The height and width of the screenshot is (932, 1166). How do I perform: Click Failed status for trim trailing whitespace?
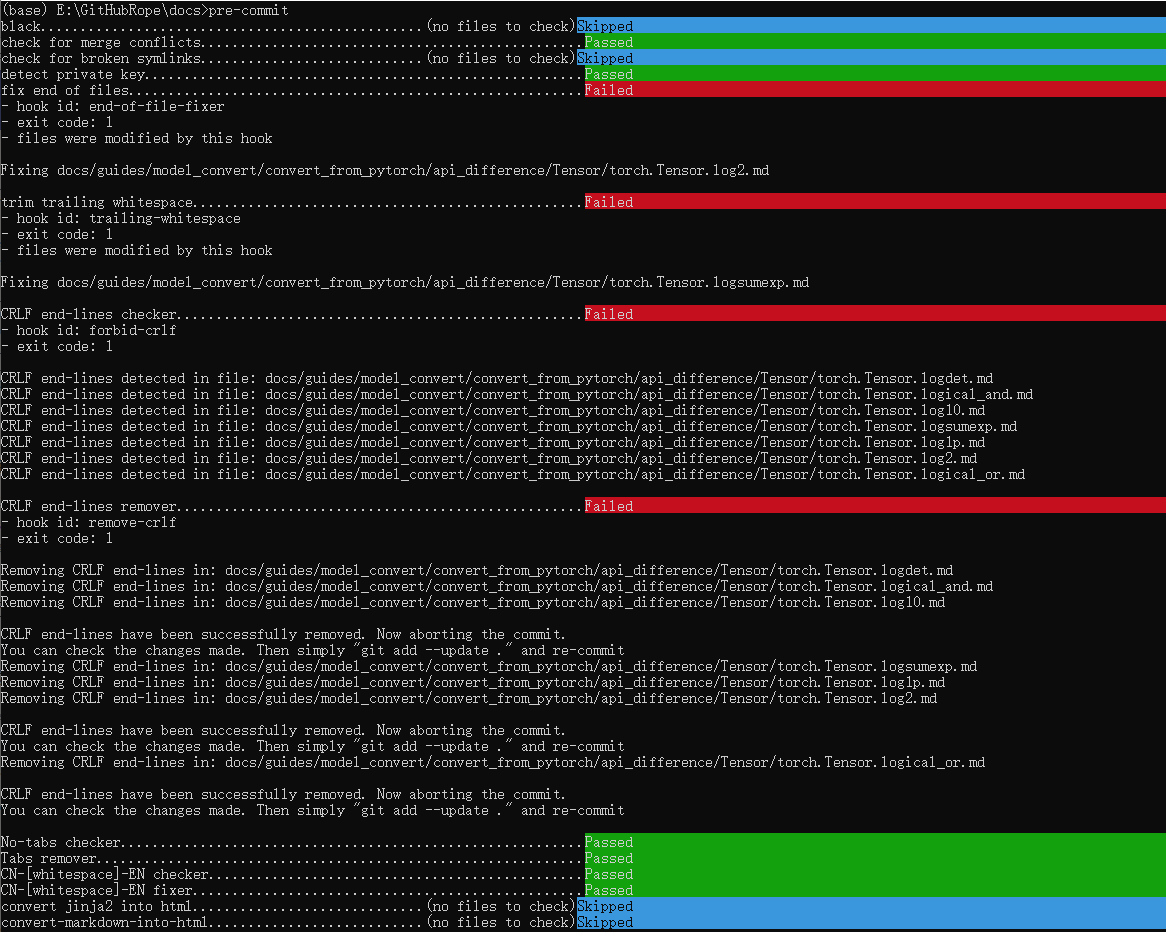tap(608, 202)
